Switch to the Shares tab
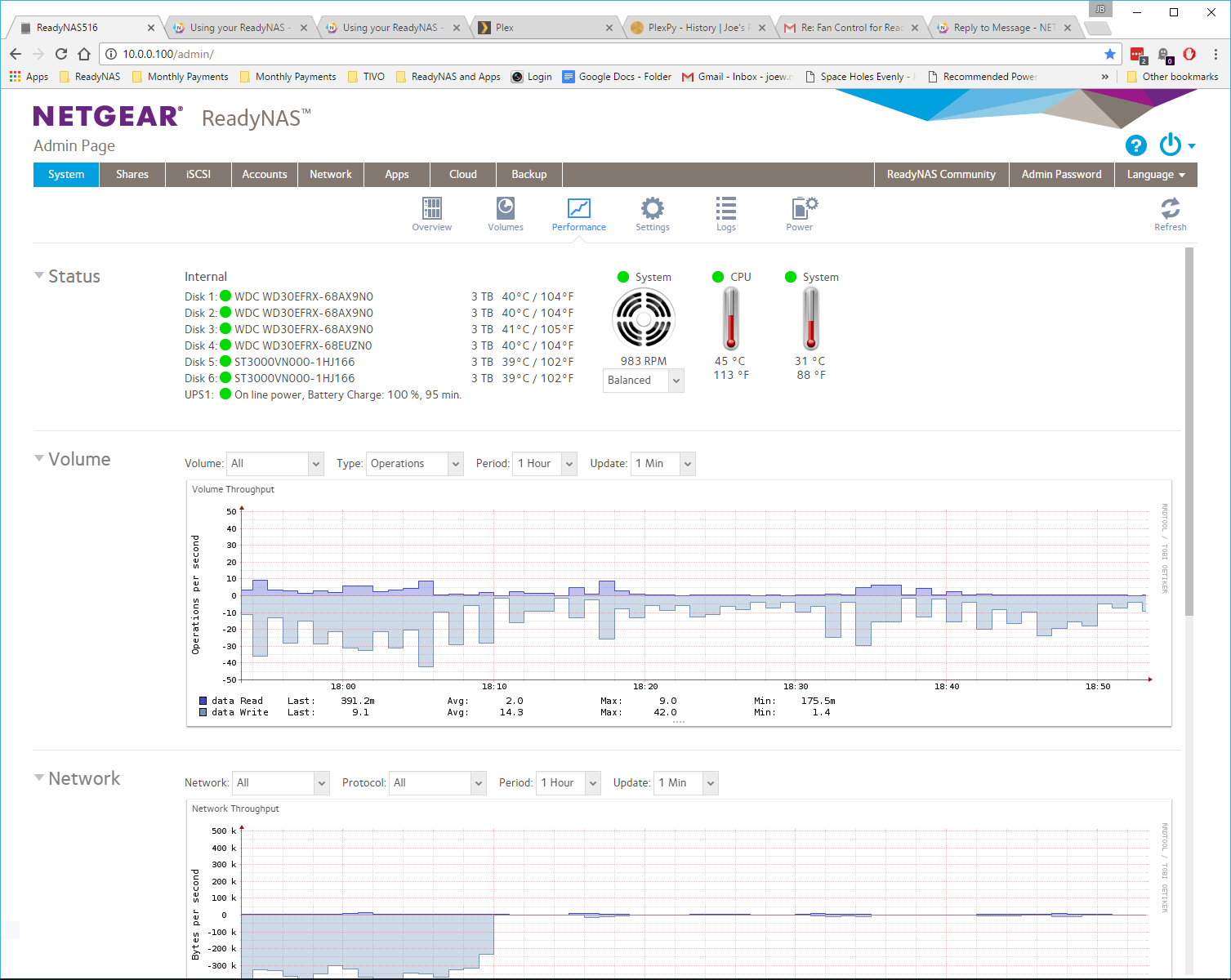1231x980 pixels. 132,175
